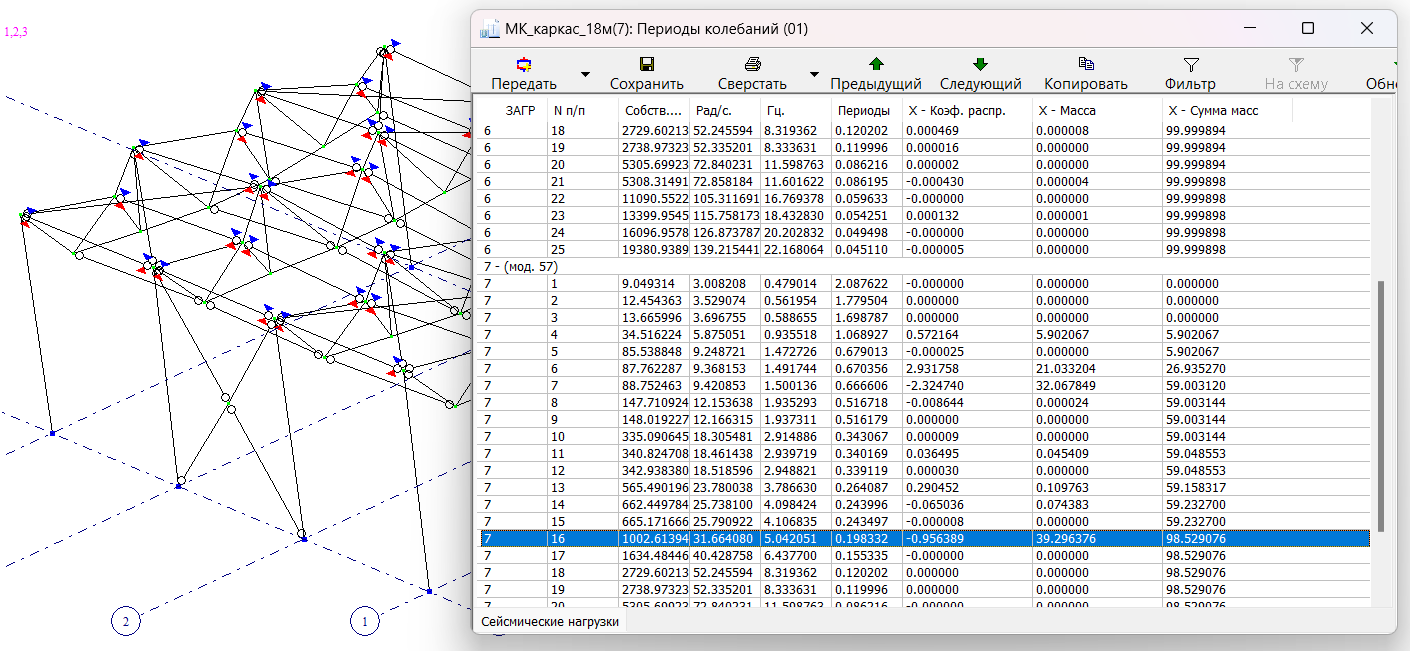Click axis marker circle labeled 2

pyautogui.click(x=125, y=622)
